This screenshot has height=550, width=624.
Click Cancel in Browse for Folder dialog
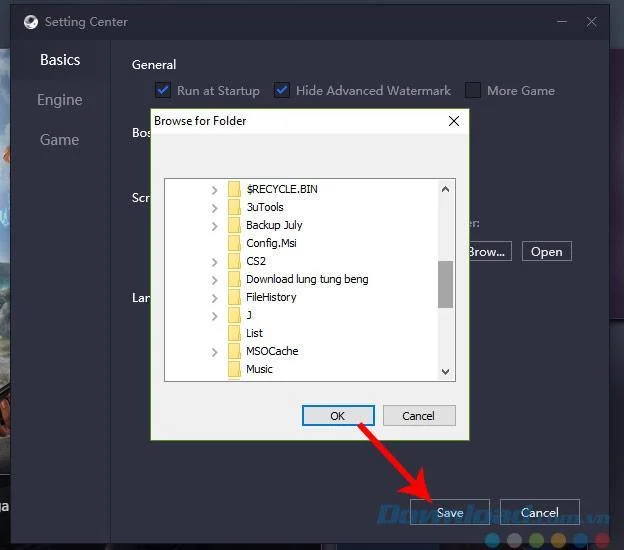419,416
